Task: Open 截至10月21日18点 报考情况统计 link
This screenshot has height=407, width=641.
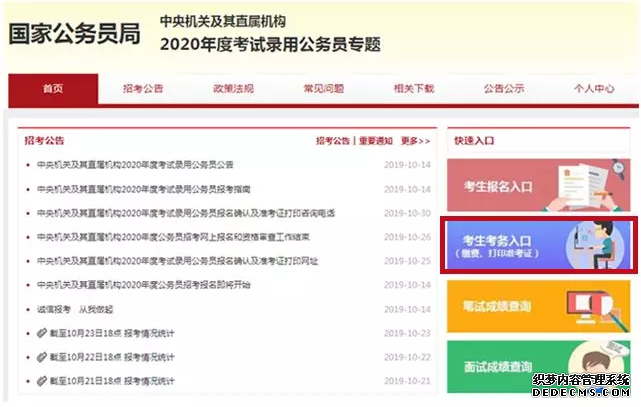Action: tap(112, 381)
